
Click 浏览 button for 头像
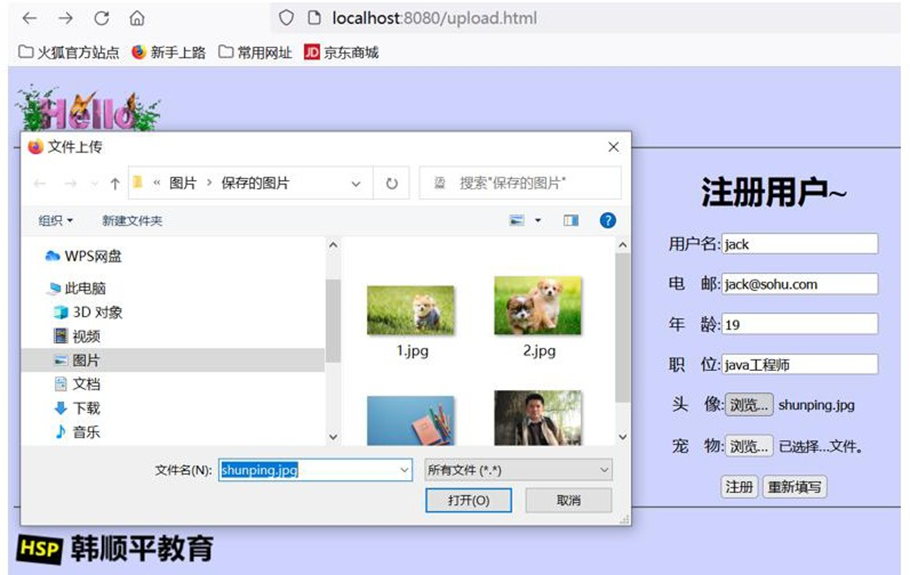coord(749,404)
